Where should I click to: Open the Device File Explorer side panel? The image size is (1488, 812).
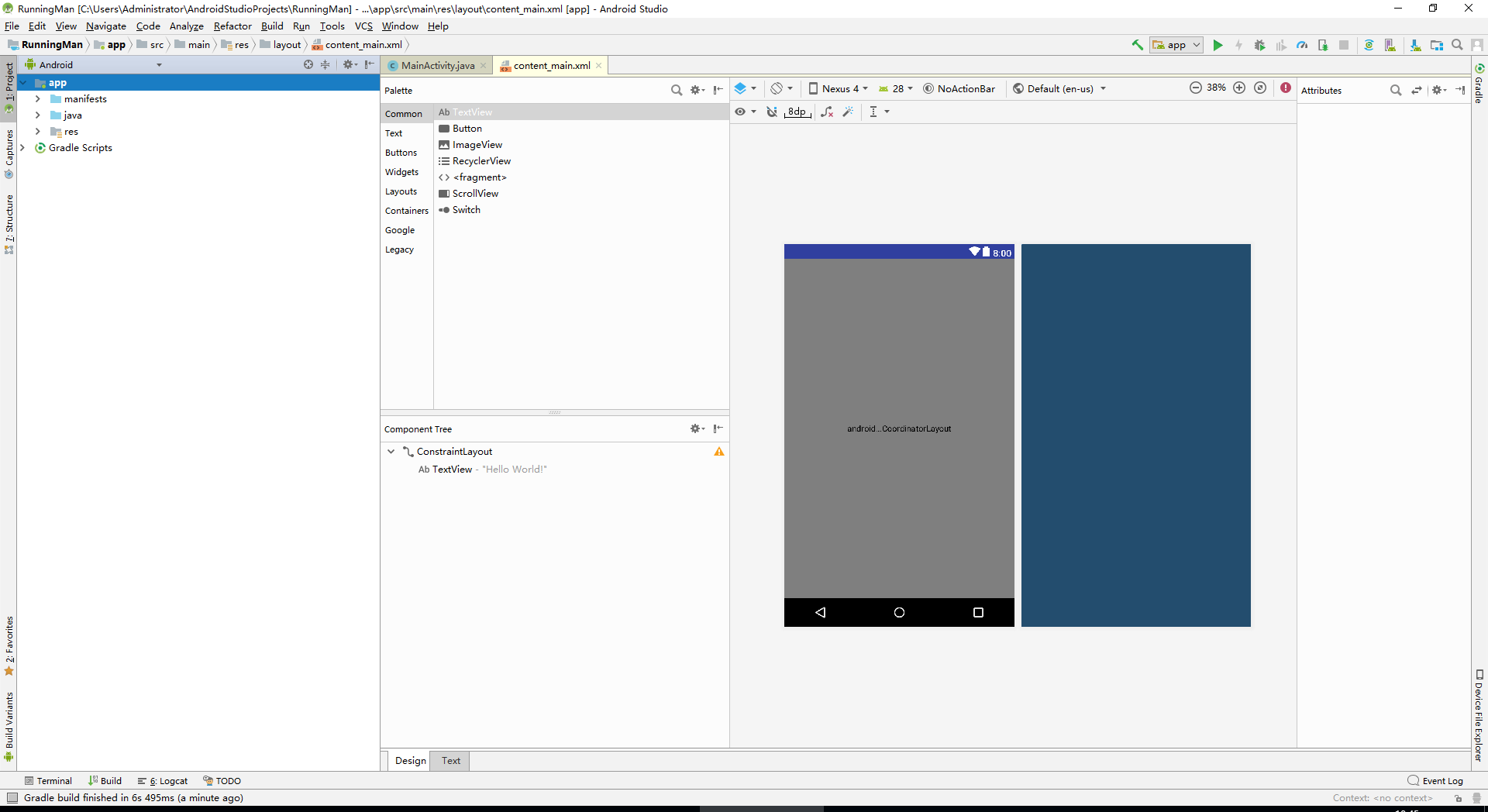1479,716
